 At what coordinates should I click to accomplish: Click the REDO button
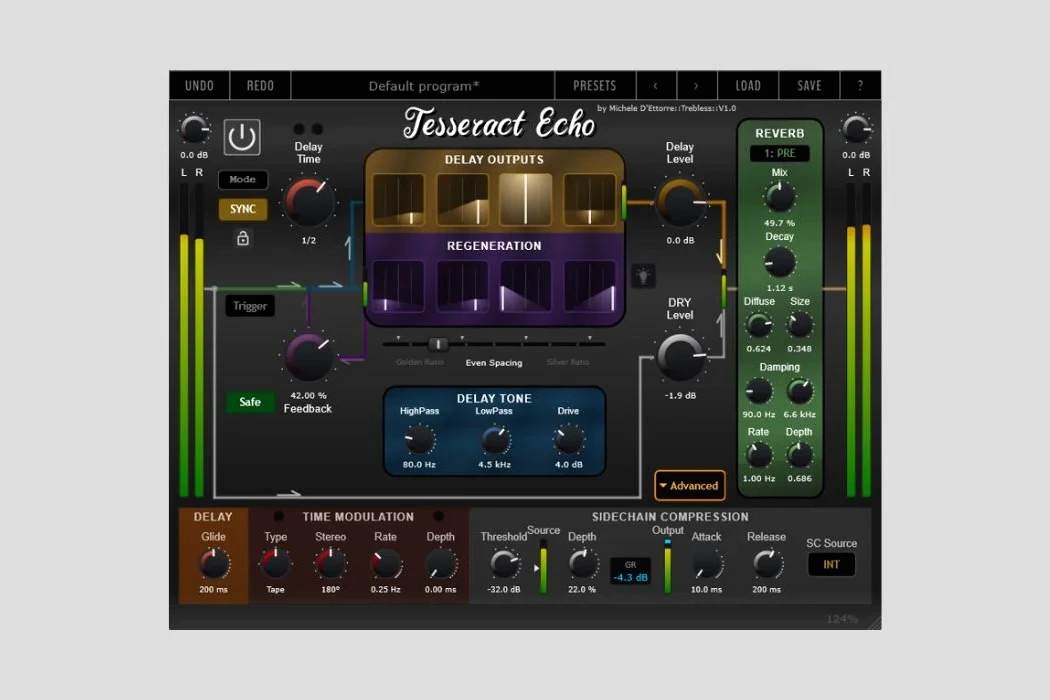[260, 86]
